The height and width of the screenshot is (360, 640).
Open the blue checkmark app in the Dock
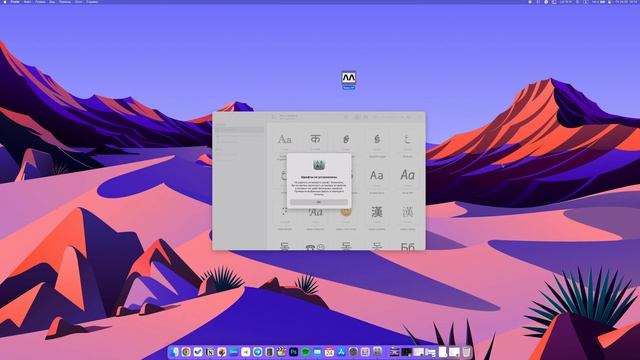point(198,352)
